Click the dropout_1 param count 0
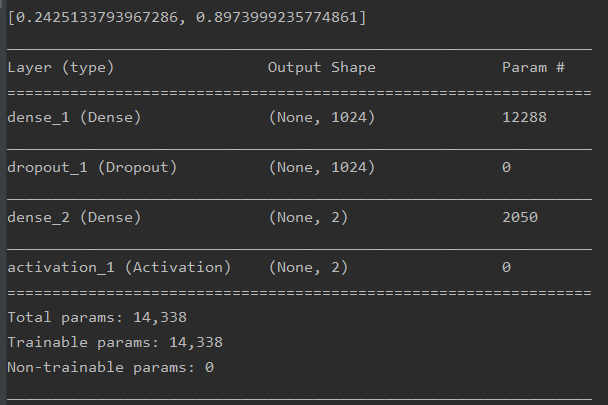Viewport: 608px width, 405px height. 506,168
